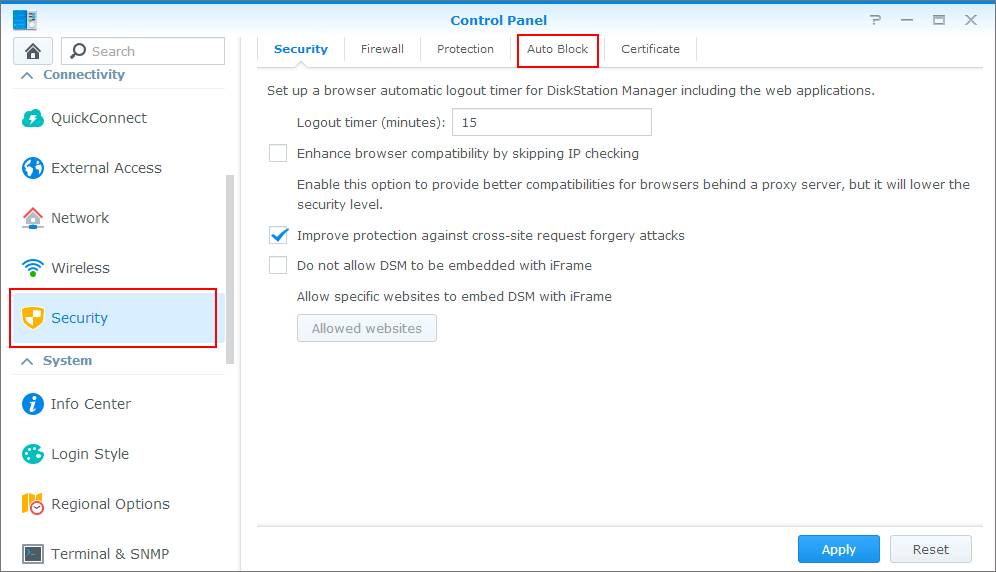Open the Network house icon

32,218
